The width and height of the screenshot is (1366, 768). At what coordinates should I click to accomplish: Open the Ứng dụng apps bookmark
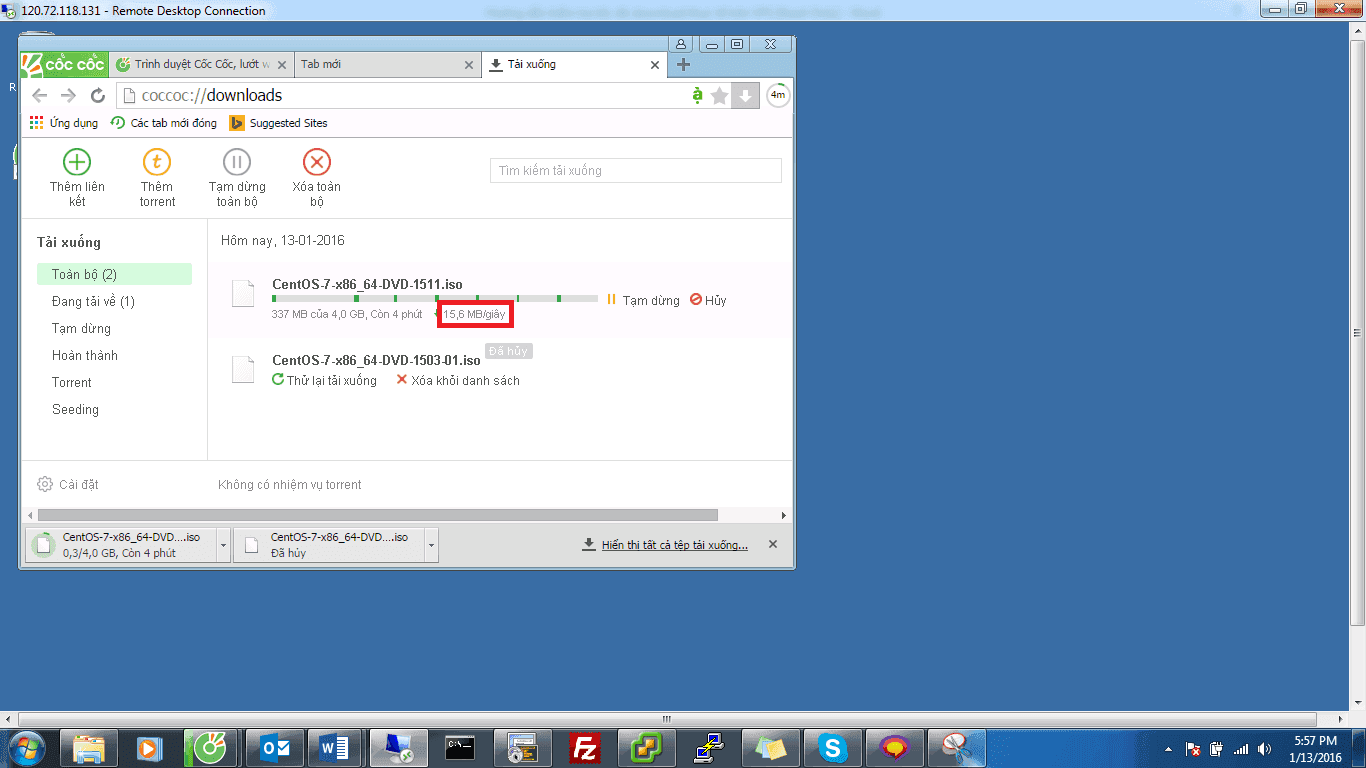[64, 123]
